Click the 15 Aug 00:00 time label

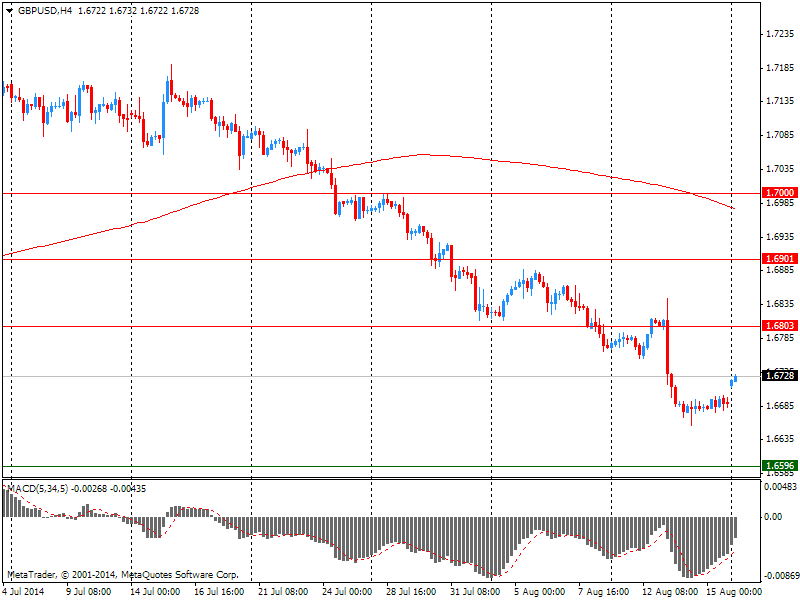tap(732, 592)
